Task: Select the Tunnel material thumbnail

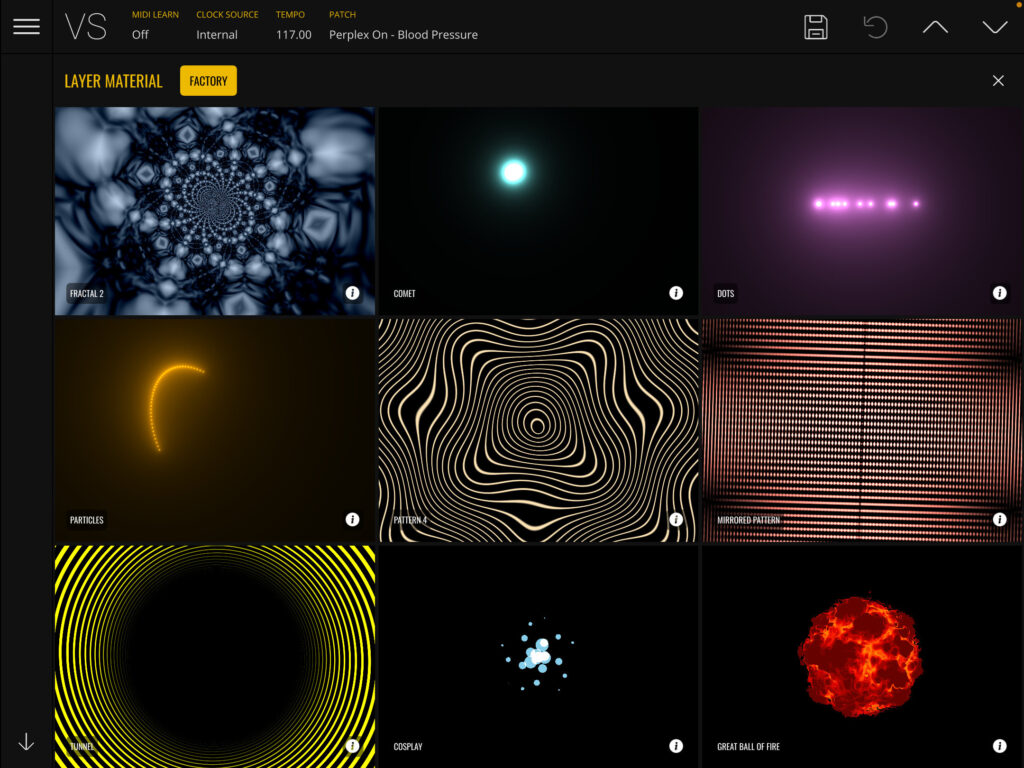Action: click(215, 656)
